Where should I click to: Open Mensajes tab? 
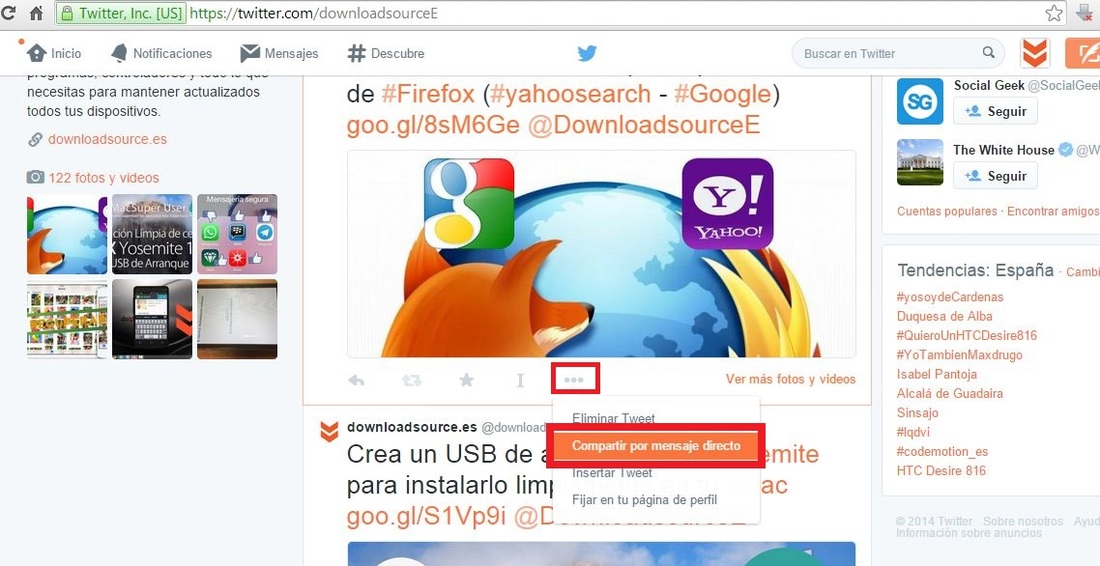coord(279,53)
